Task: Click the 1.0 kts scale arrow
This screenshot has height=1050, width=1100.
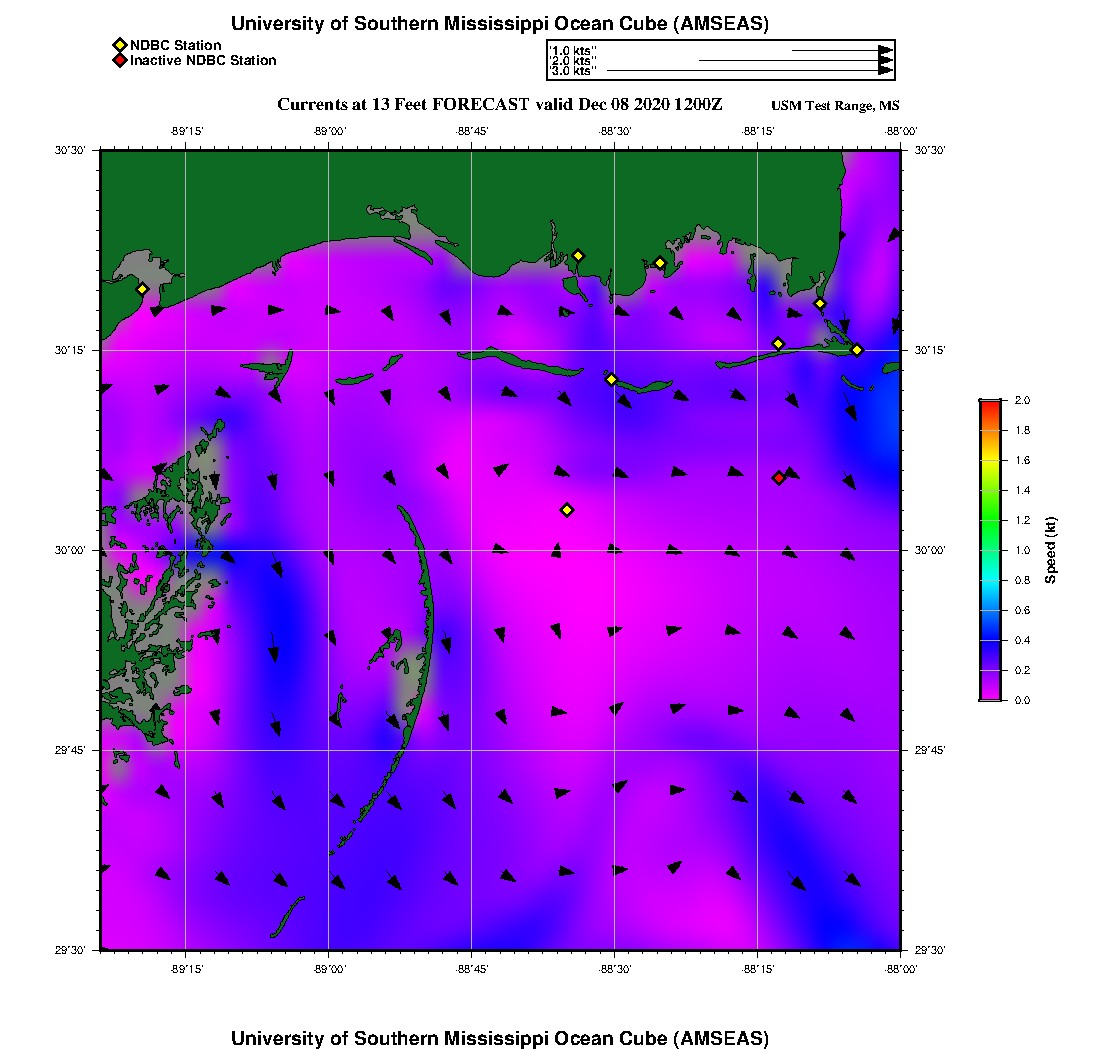Action: [841, 49]
